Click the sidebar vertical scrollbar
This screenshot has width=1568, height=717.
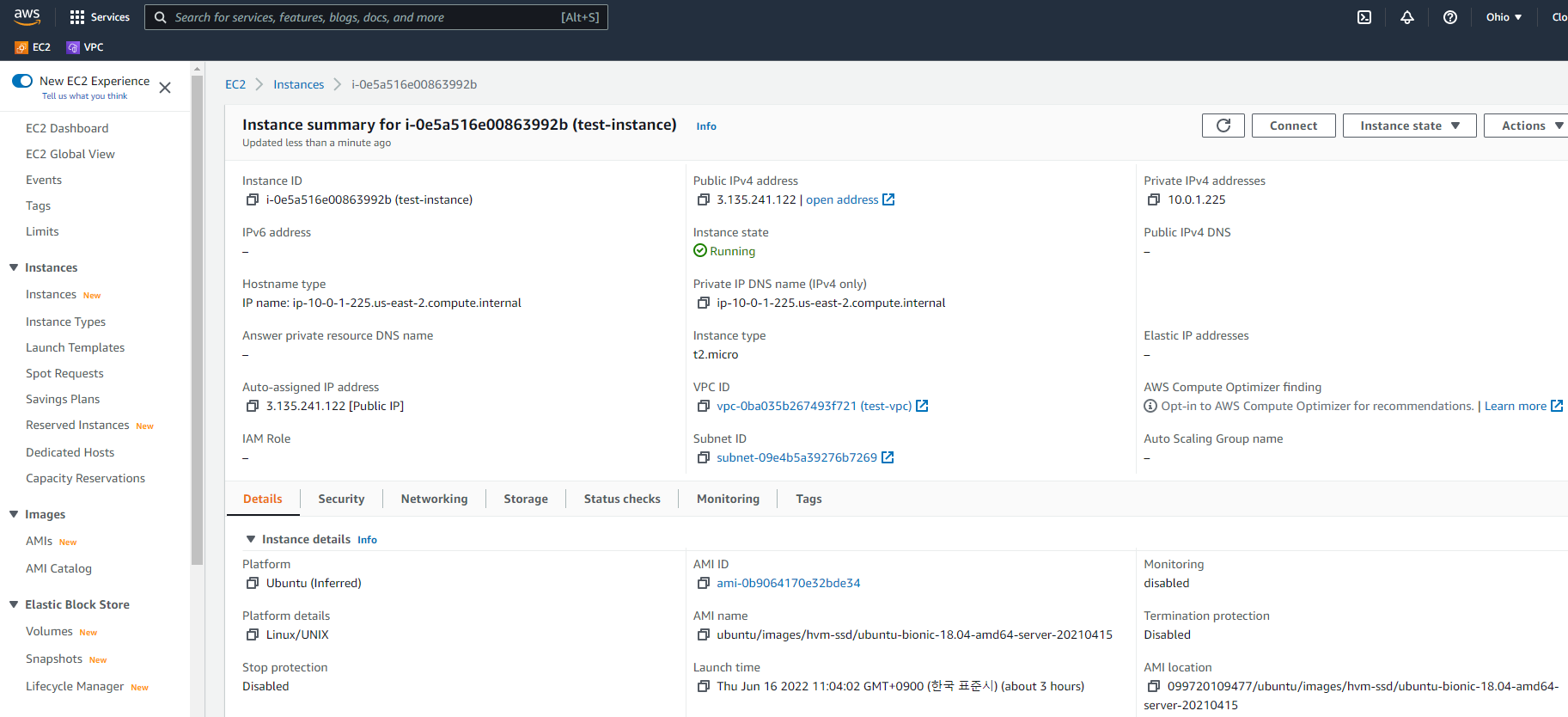click(x=197, y=318)
